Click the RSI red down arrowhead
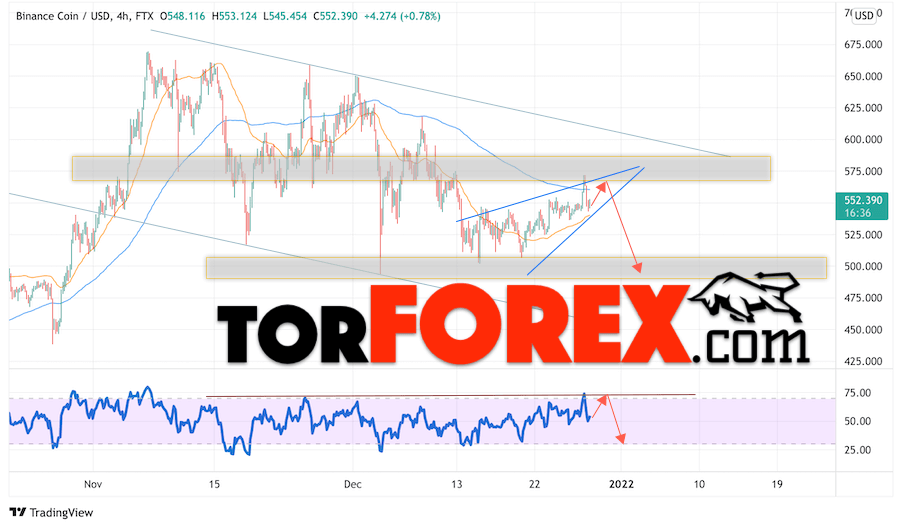The width and height of the screenshot is (902, 528). tap(620, 439)
